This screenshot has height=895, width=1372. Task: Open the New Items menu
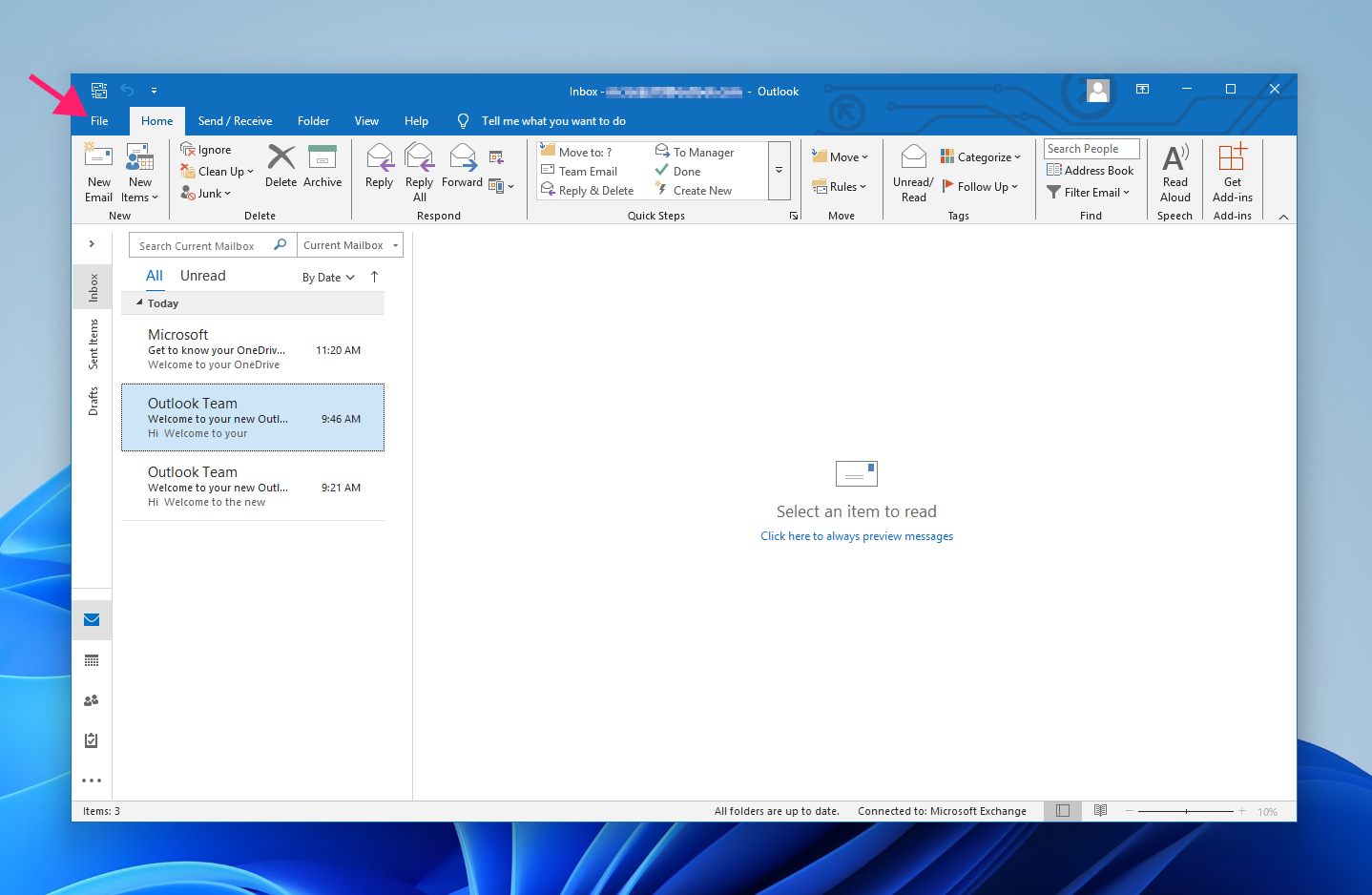(x=140, y=173)
